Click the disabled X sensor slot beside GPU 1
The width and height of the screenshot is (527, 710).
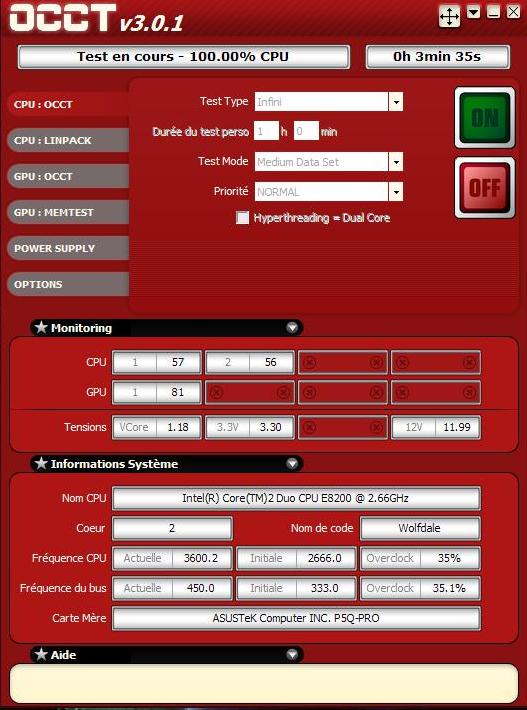(250, 392)
